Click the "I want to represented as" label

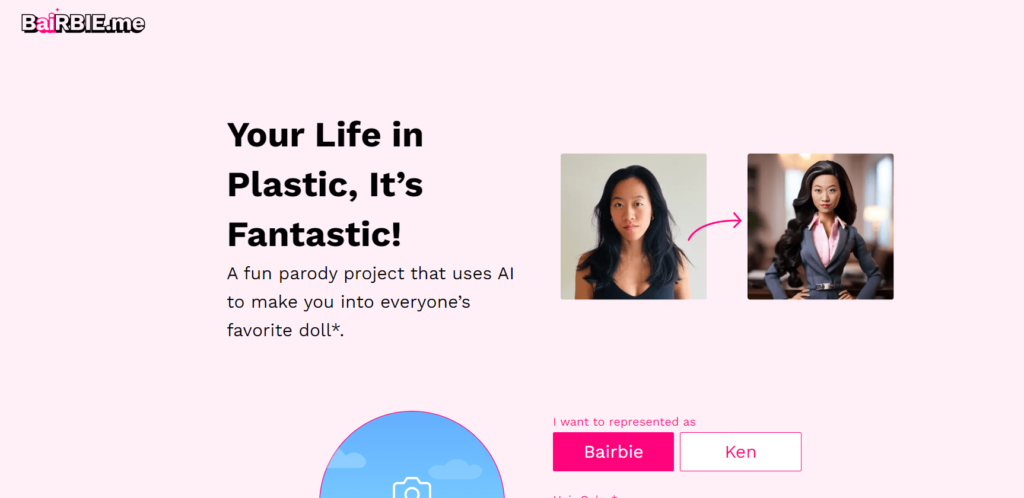pos(624,422)
